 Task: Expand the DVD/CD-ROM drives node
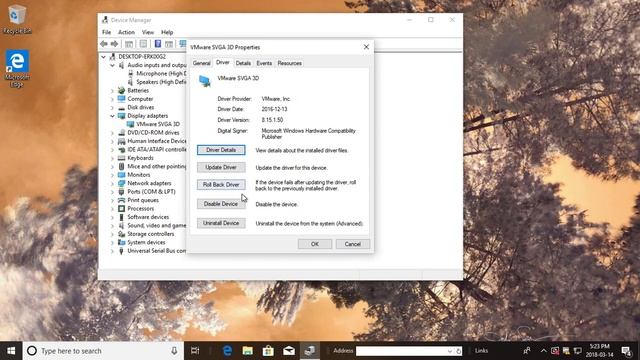[x=112, y=133]
